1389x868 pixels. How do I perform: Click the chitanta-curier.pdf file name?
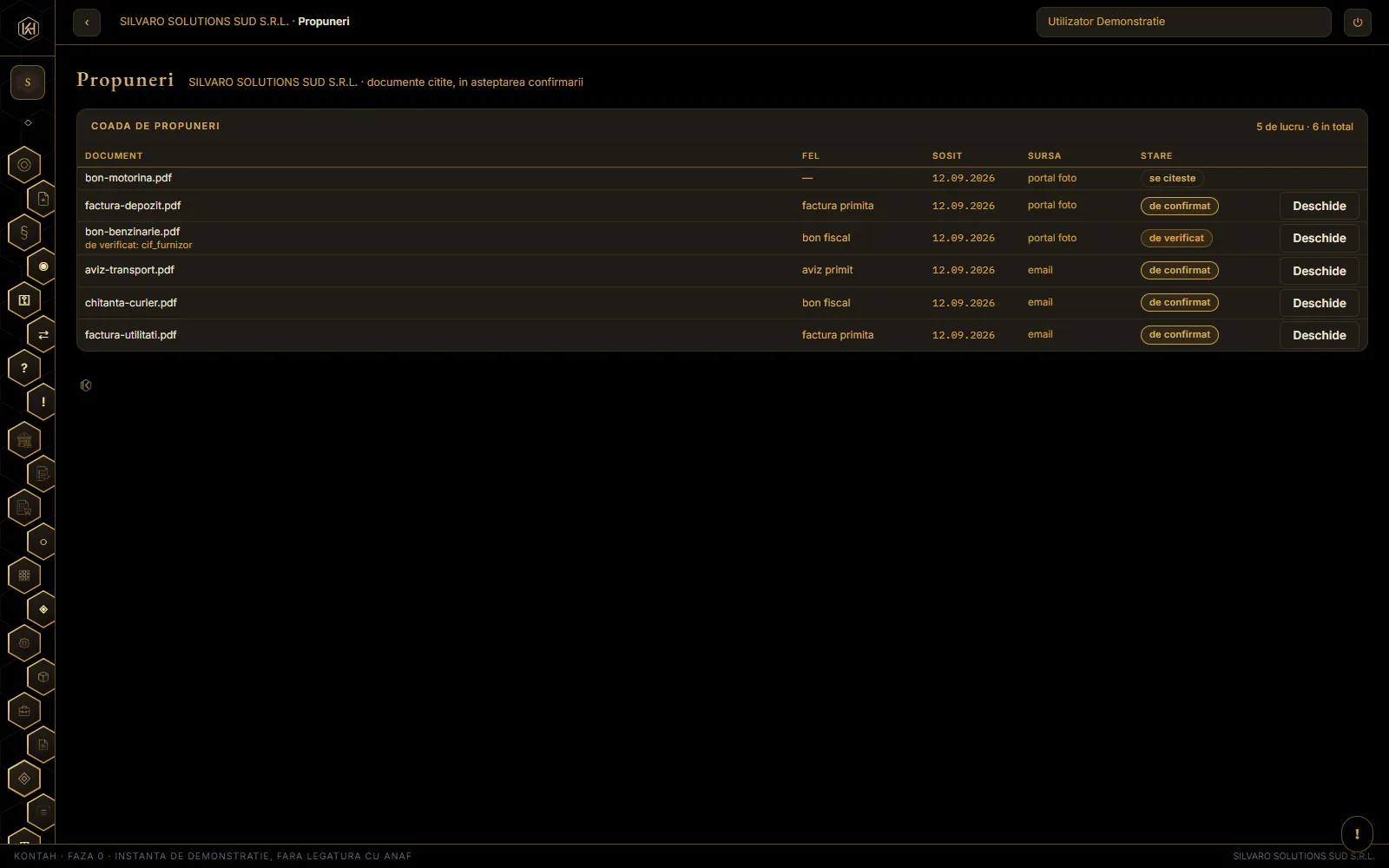click(131, 303)
